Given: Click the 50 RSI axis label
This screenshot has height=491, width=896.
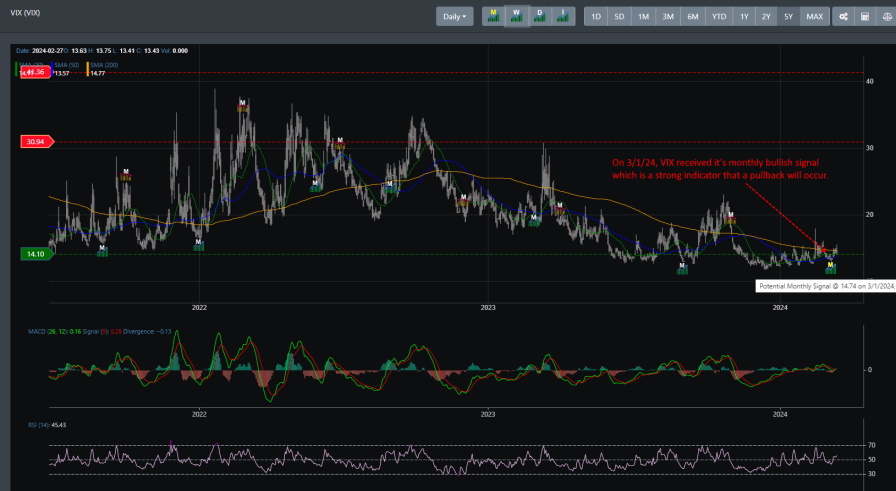Looking at the screenshot, I should coord(871,460).
